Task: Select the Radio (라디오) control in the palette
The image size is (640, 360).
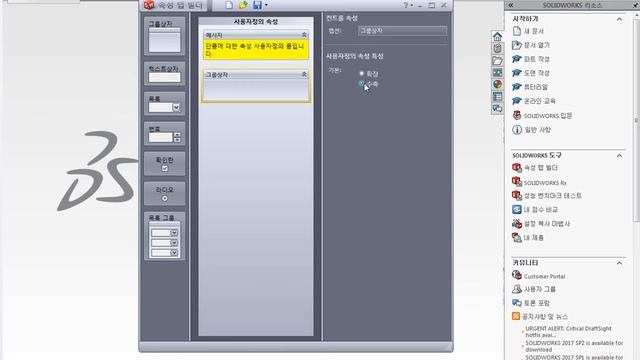Action: pos(164,193)
